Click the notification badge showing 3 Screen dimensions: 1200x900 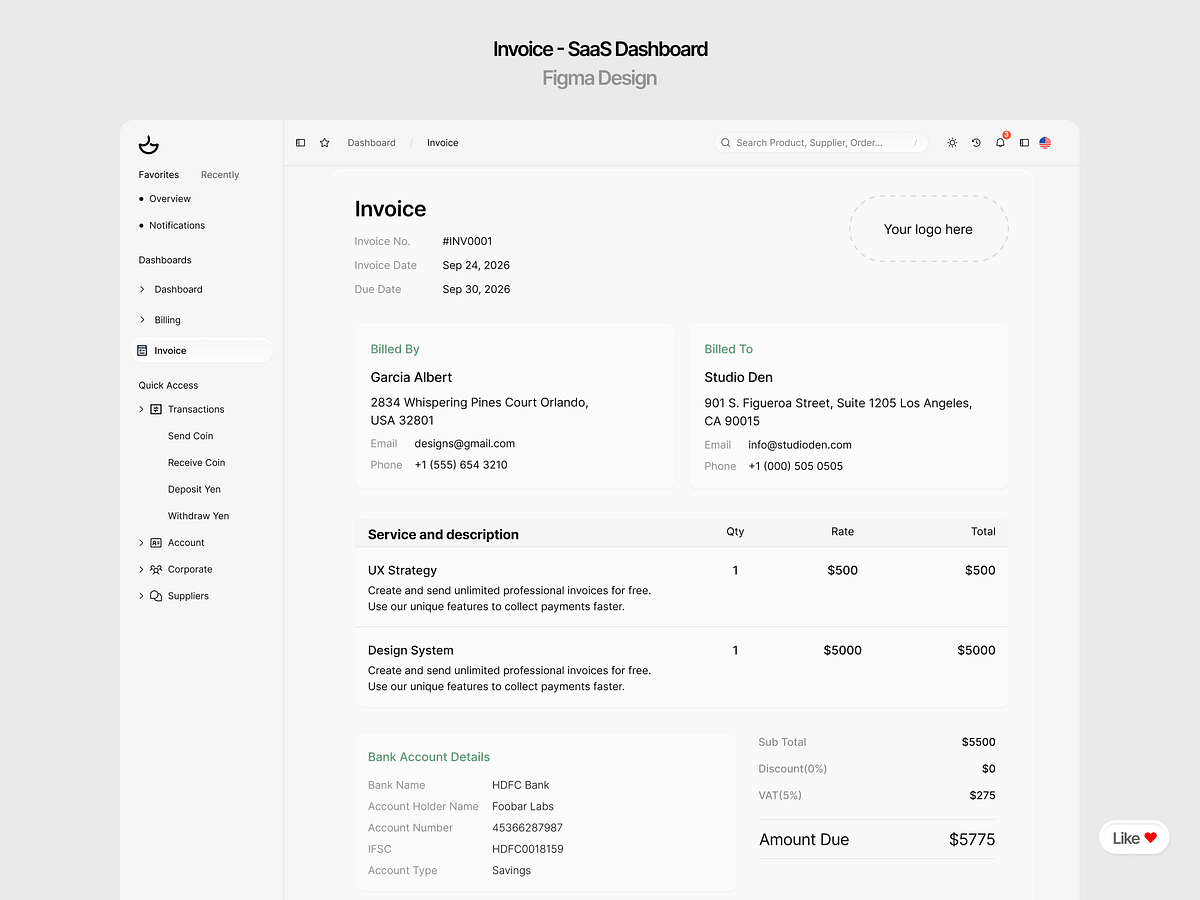pyautogui.click(x=1005, y=136)
